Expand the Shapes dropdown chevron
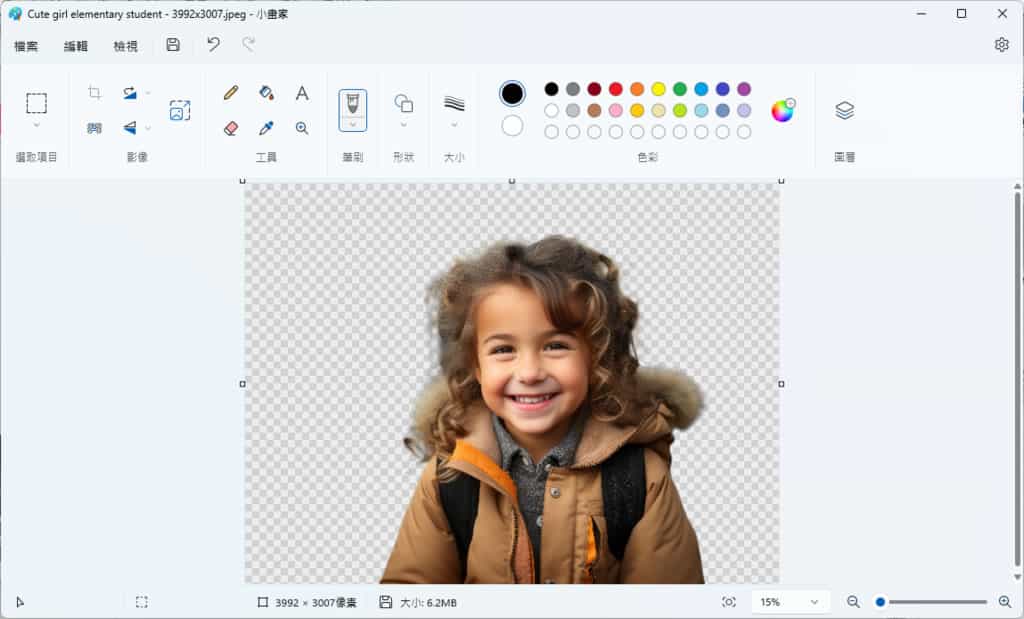Viewport: 1024px width, 619px height. (404, 125)
